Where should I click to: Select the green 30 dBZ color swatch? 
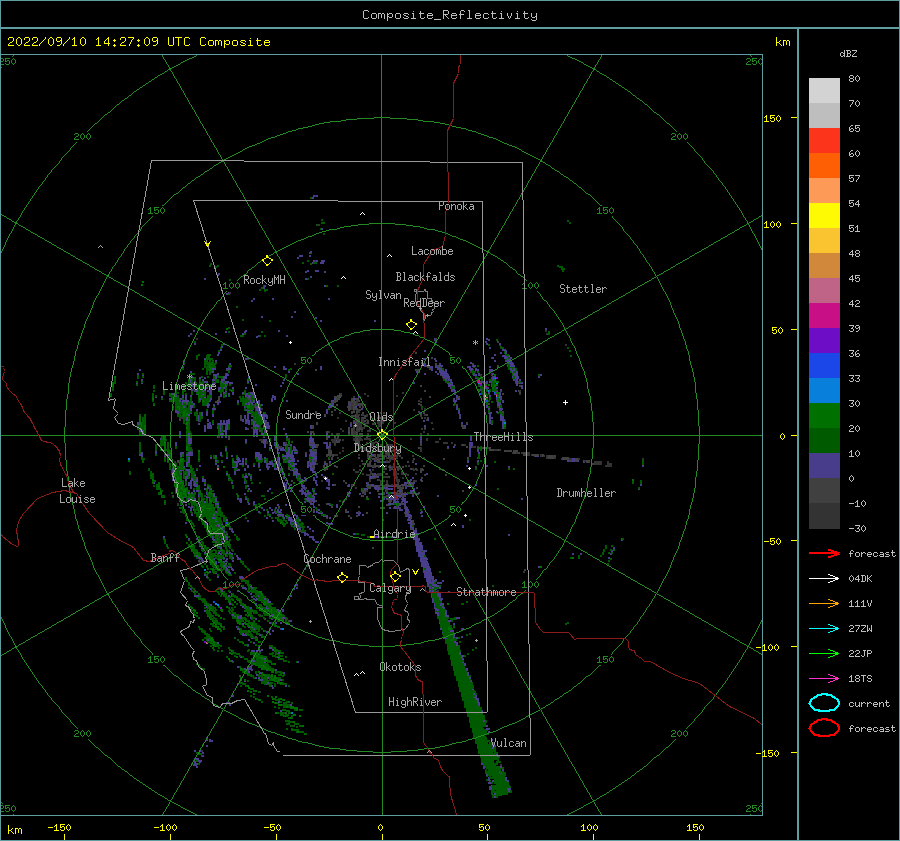click(x=824, y=415)
